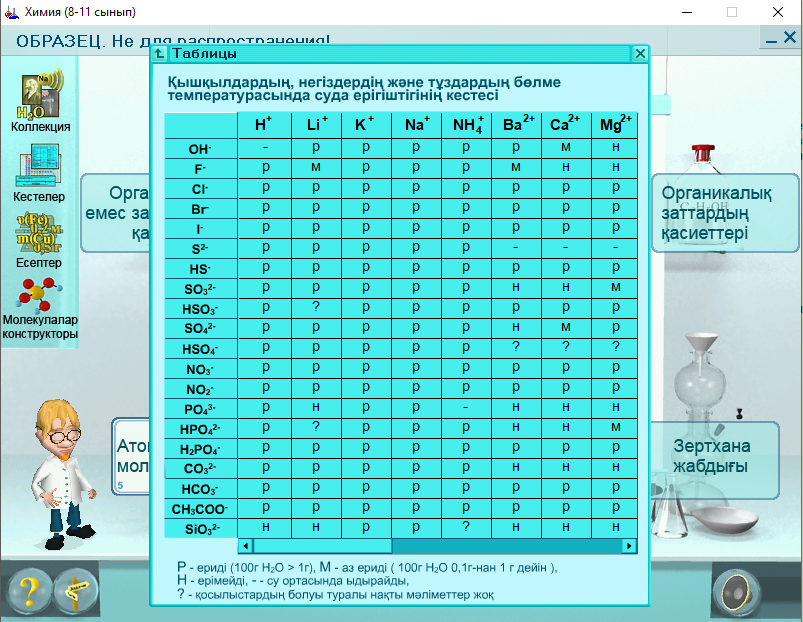Click the HPO₄²⁻ row header

click(x=201, y=429)
